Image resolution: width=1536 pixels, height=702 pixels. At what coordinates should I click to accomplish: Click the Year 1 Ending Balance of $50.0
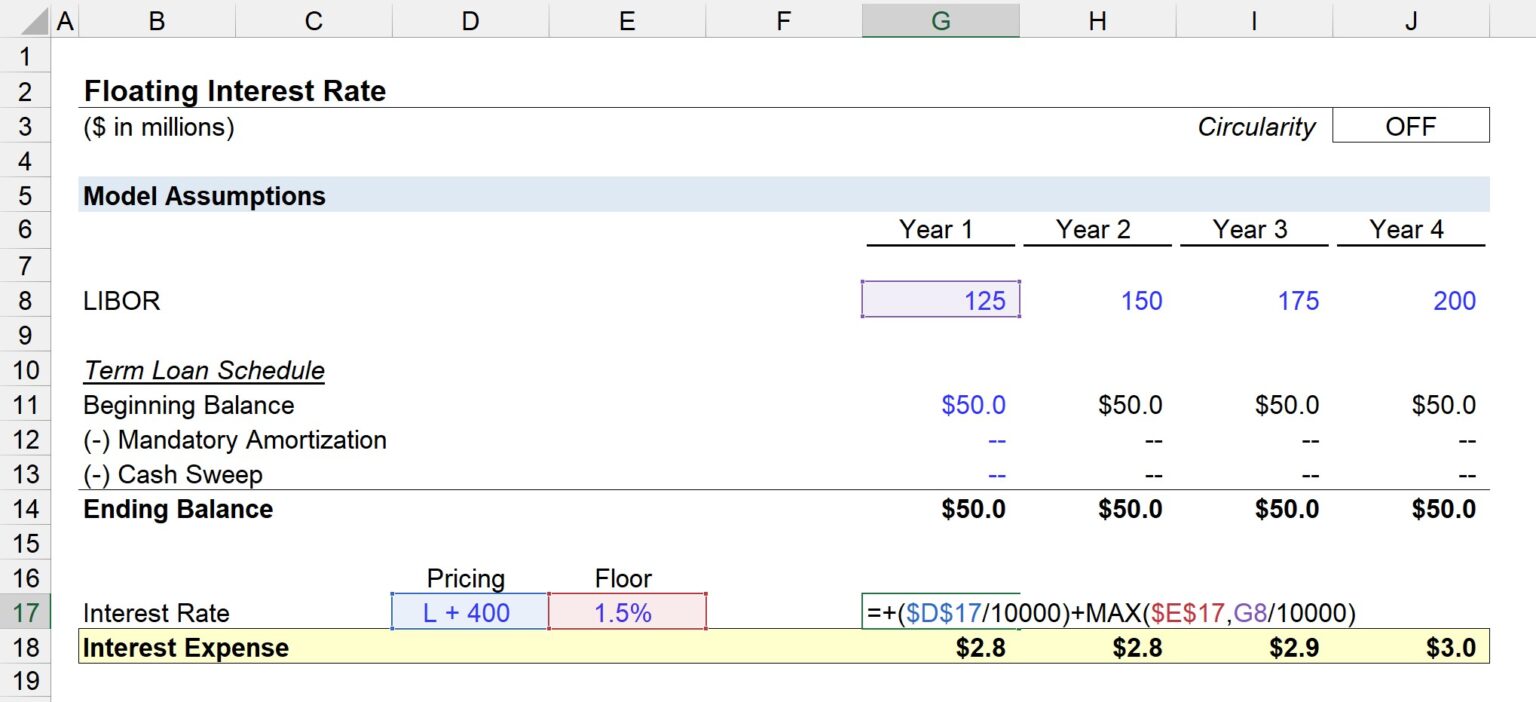[940, 509]
